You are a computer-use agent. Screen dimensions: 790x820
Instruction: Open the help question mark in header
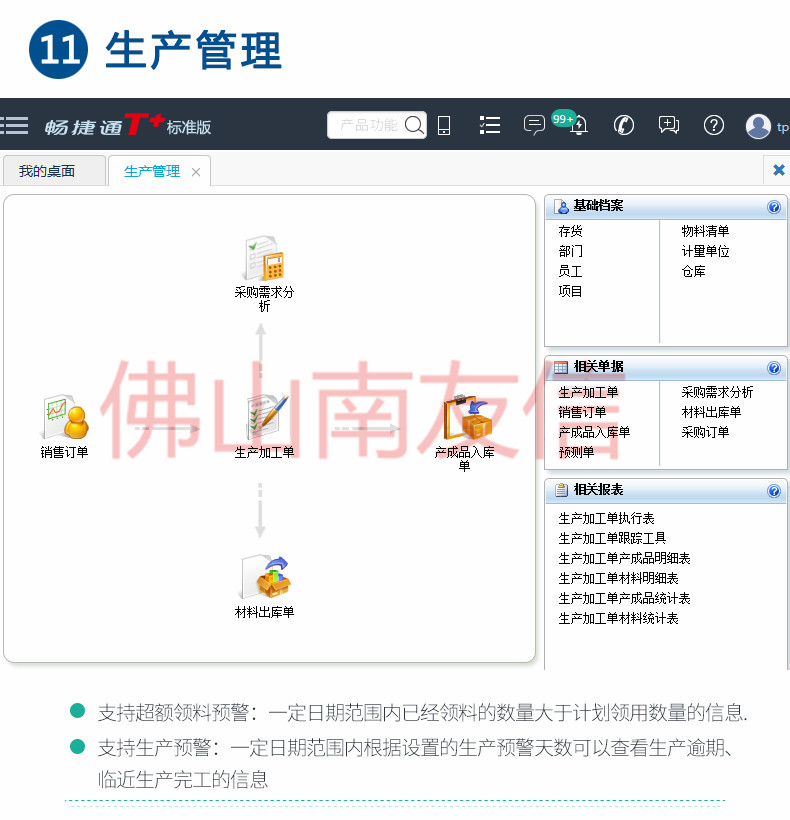tap(714, 126)
